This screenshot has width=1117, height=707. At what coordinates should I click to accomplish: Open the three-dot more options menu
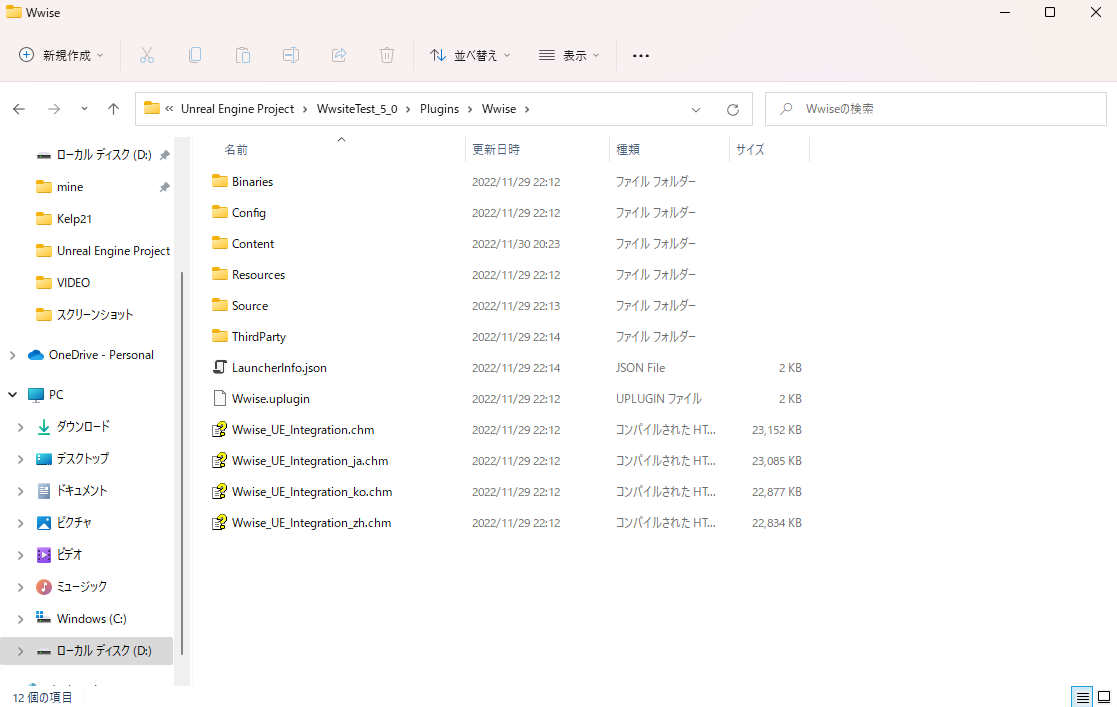click(x=640, y=56)
